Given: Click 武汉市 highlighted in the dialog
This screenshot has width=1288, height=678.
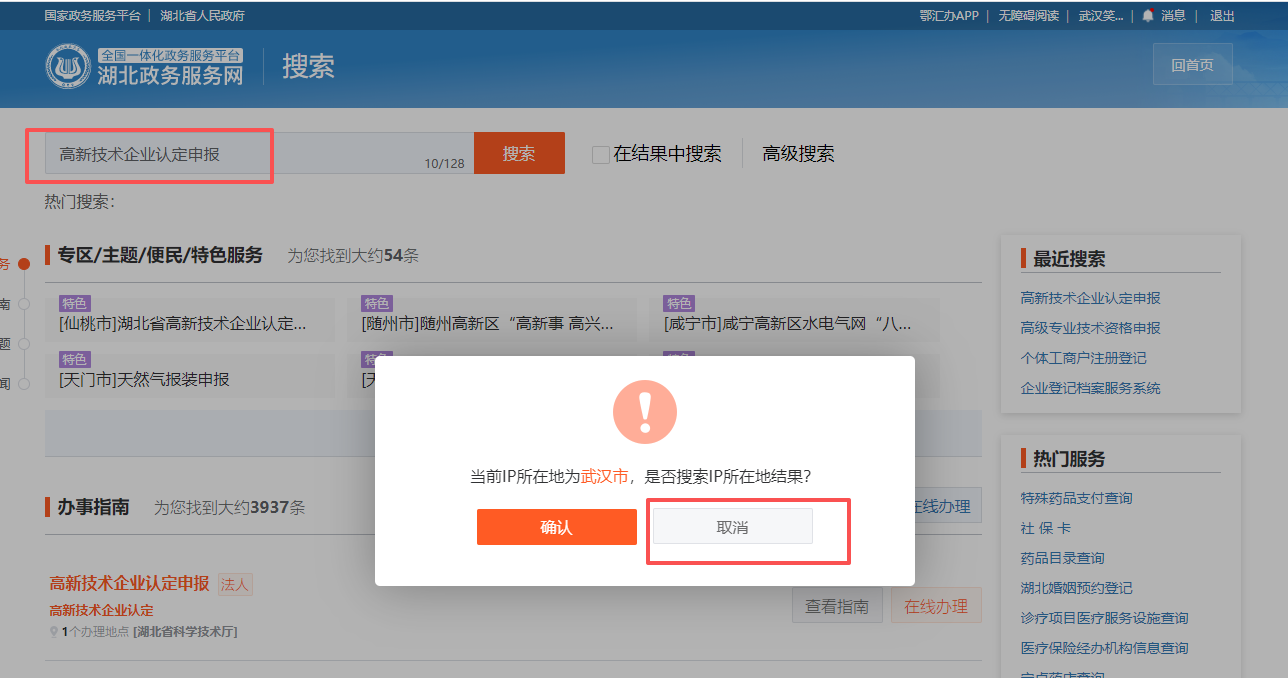Looking at the screenshot, I should pyautogui.click(x=605, y=477).
